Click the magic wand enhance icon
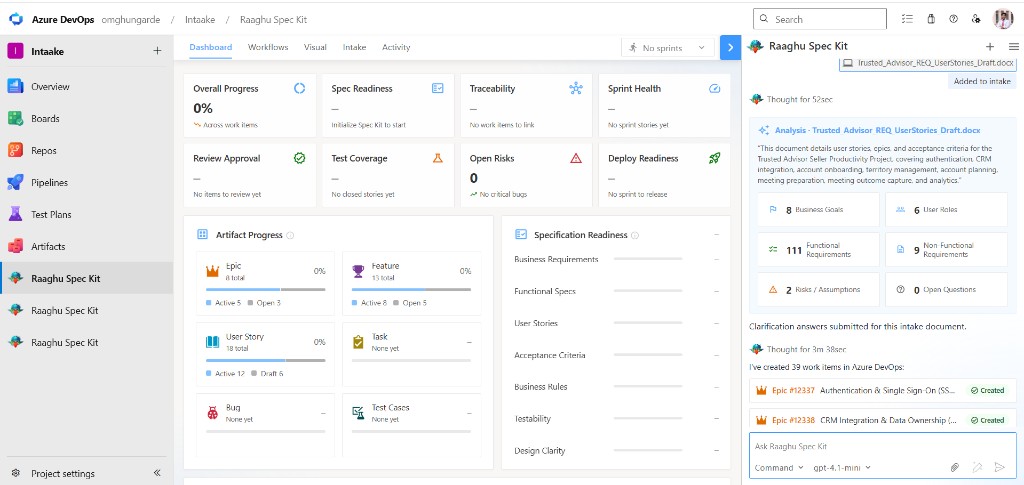 [x=977, y=467]
